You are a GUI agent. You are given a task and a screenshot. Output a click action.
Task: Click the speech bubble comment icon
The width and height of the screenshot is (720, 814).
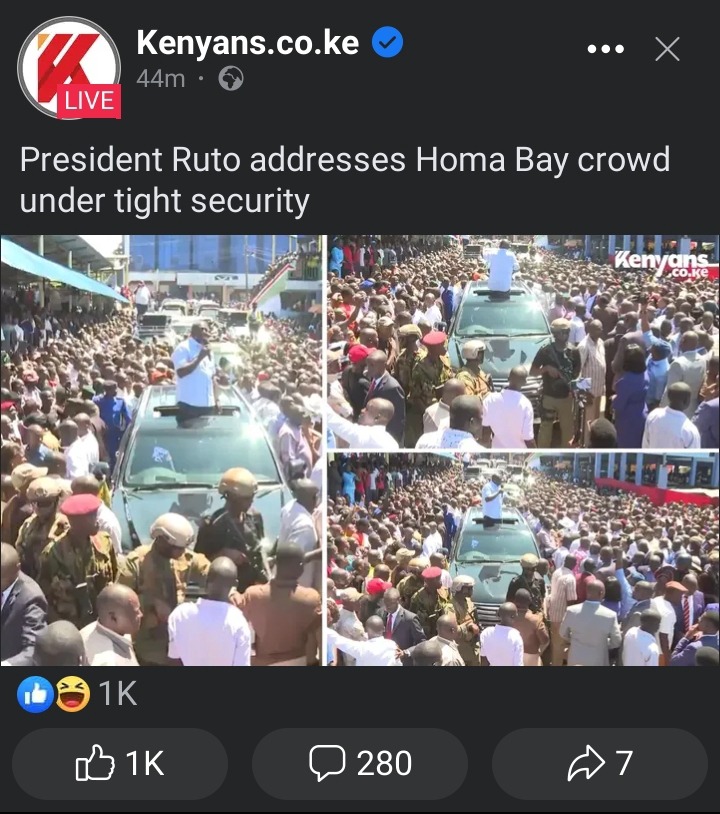pyautogui.click(x=327, y=763)
